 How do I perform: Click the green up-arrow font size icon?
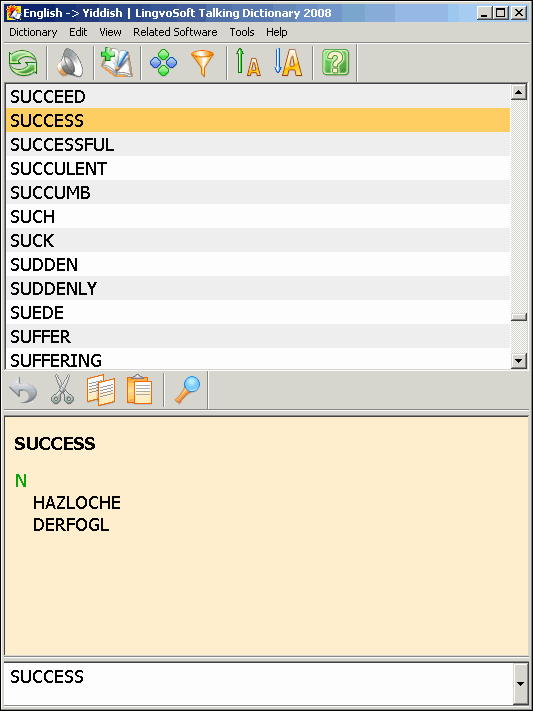coord(248,63)
